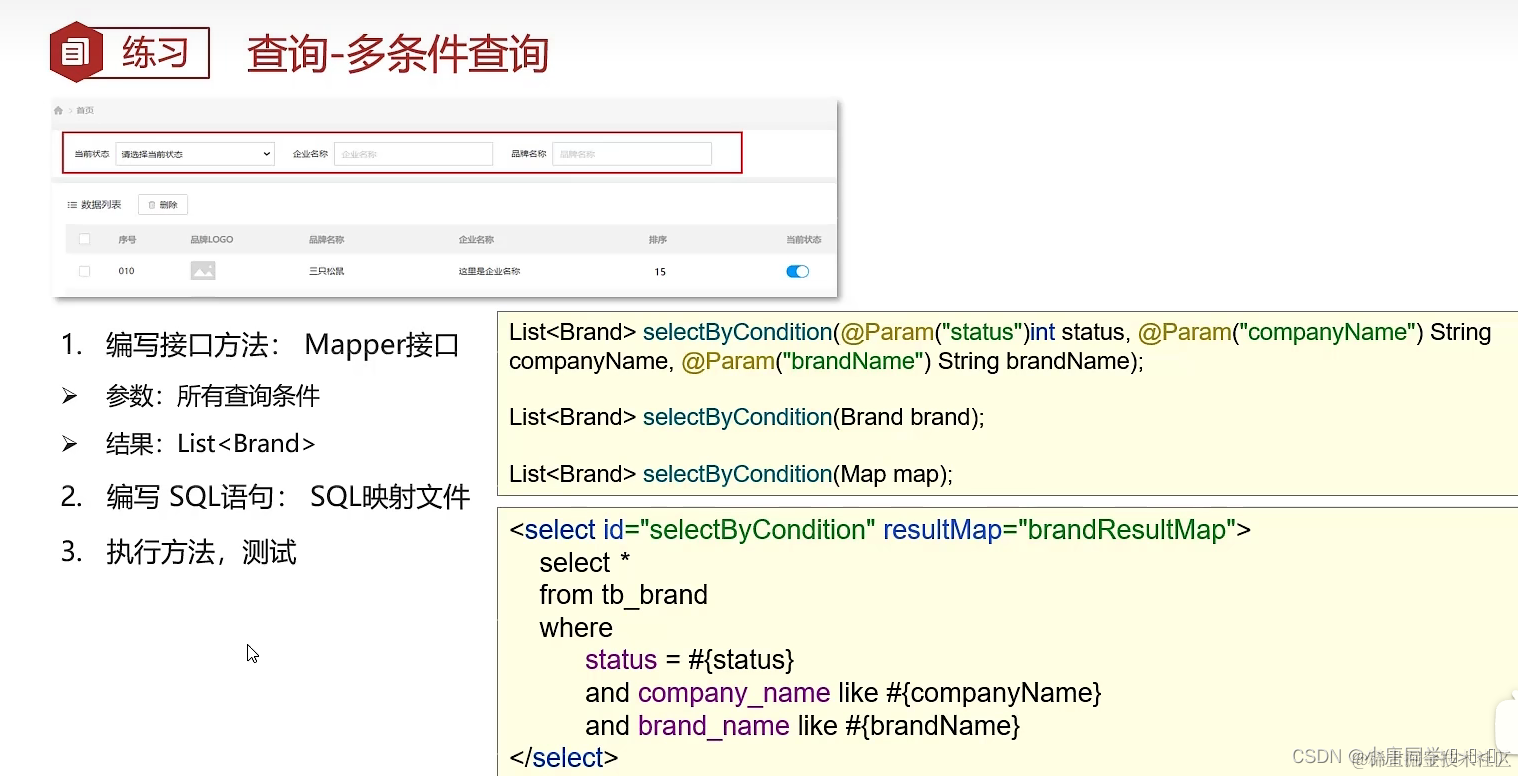Viewport: 1518px width, 776px height.
Task: Click the code line from tb_brand
Action: tap(623, 595)
